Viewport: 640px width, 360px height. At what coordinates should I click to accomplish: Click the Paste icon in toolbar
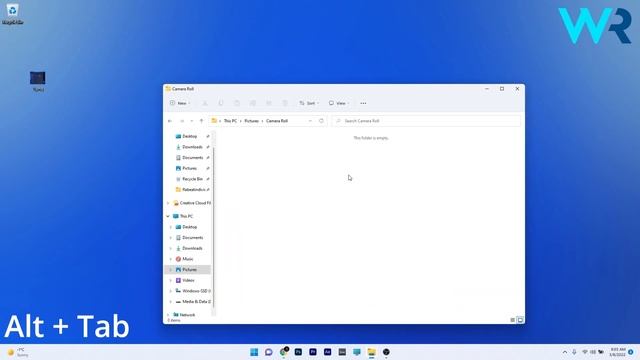(237, 103)
